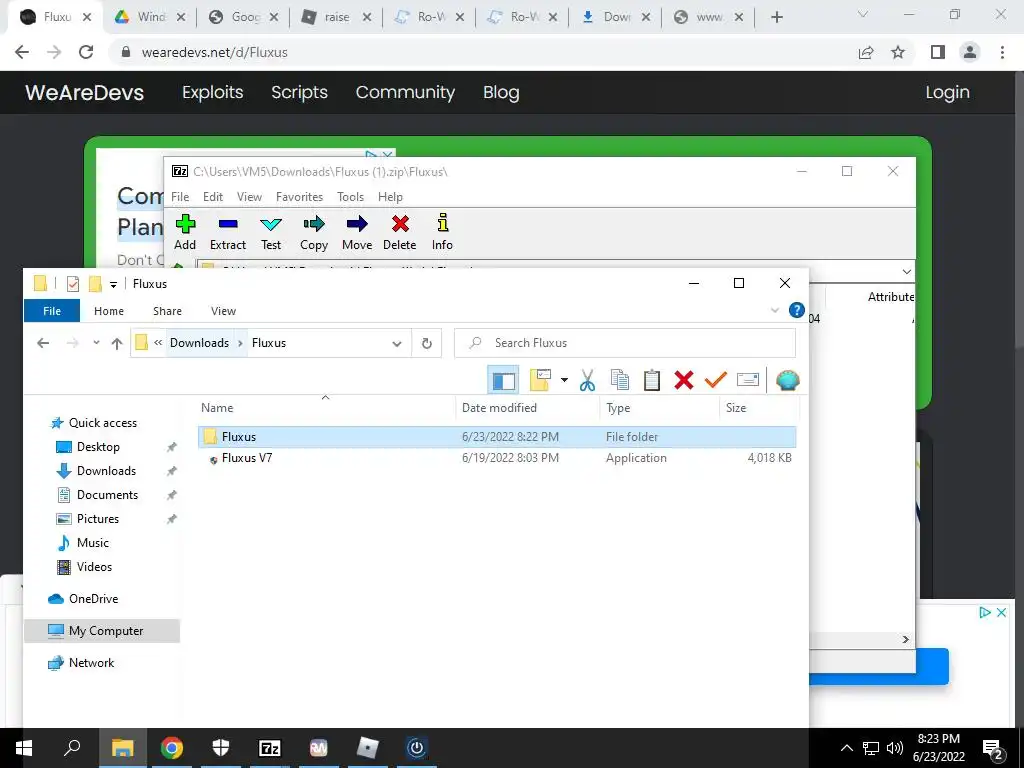Screen dimensions: 1024x768
Task: Click the Rename icon in Explorer toolbar
Action: (748, 380)
